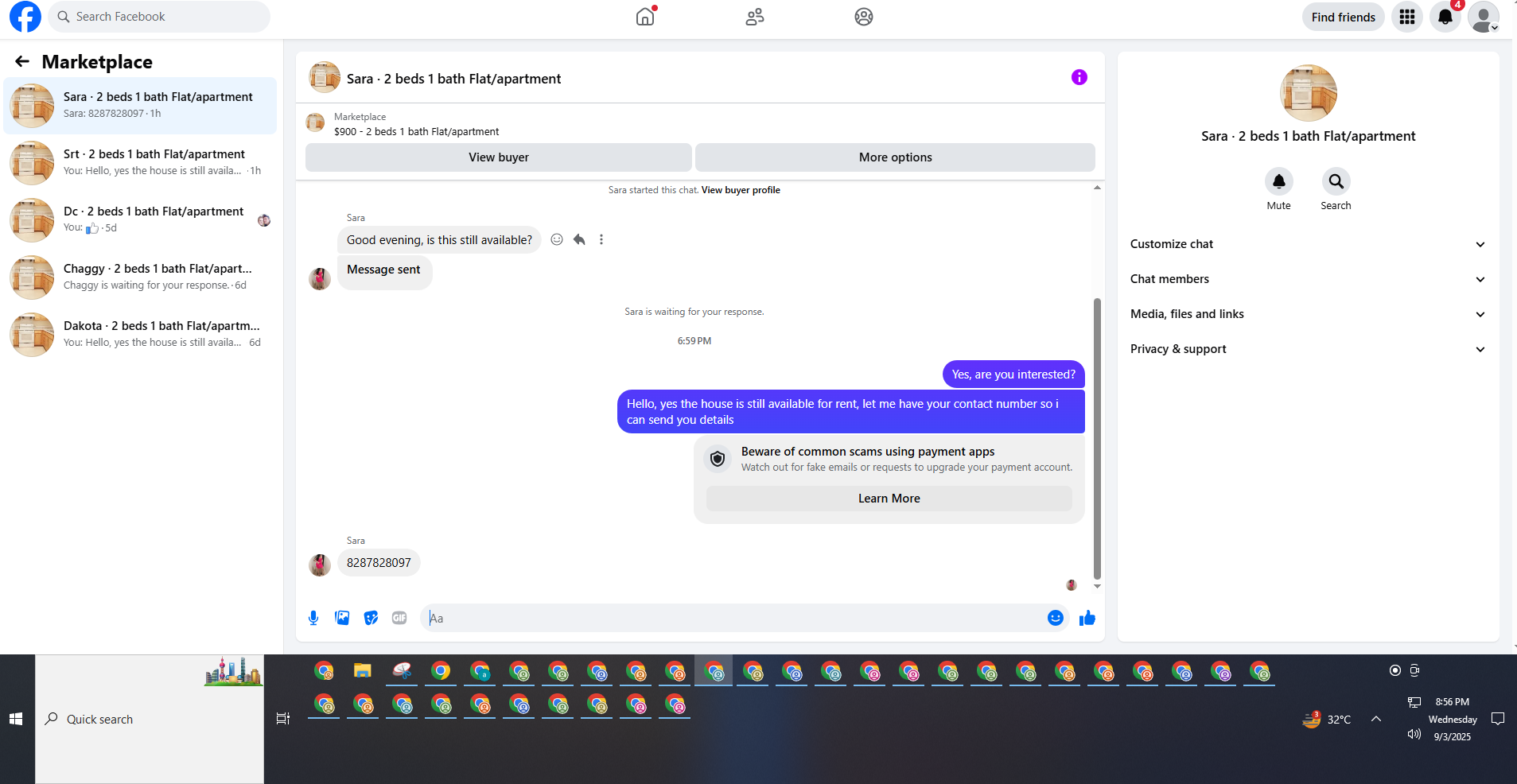Screen dimensions: 1517x784
Task: Go back using the Marketplace arrow
Action: pos(22,61)
